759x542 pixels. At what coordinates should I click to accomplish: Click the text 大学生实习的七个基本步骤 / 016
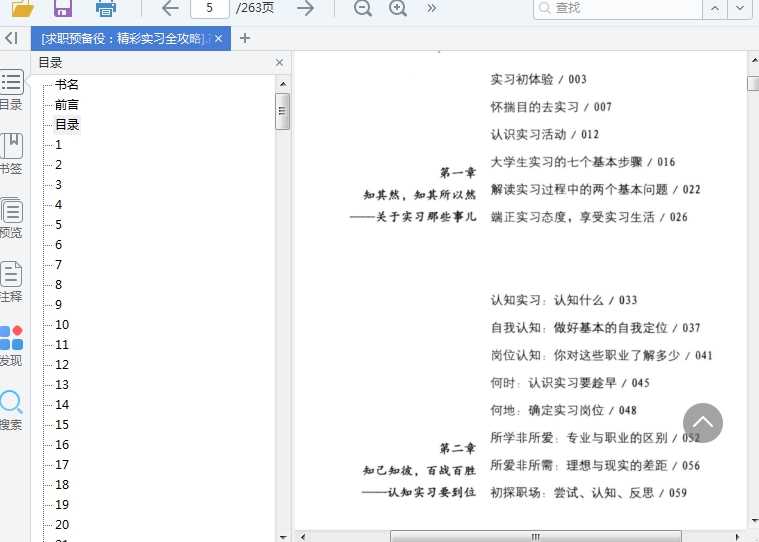583,162
